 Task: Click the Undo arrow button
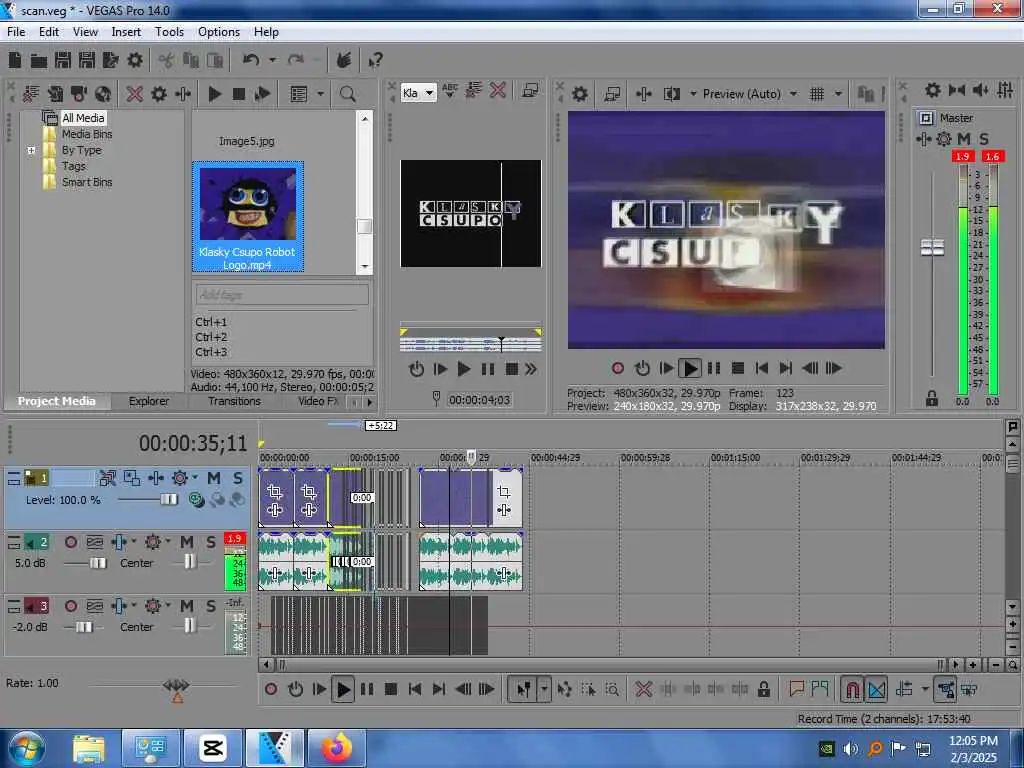click(x=251, y=60)
